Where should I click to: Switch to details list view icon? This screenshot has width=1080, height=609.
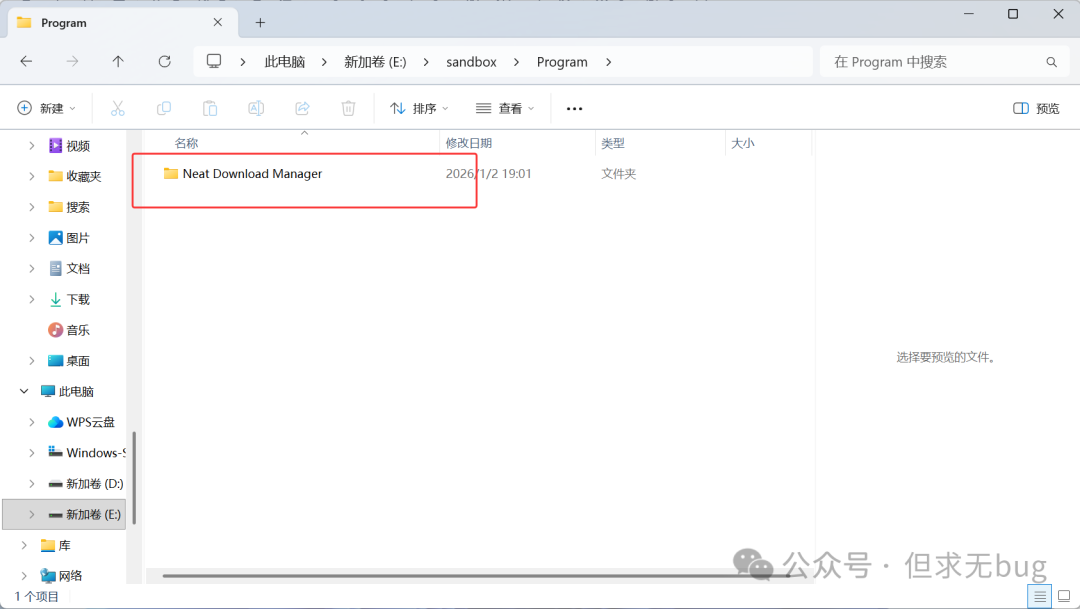pyautogui.click(x=1040, y=597)
